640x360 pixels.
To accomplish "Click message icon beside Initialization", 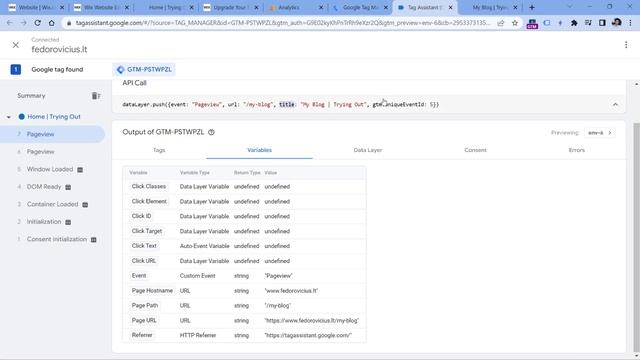I will point(68,222).
